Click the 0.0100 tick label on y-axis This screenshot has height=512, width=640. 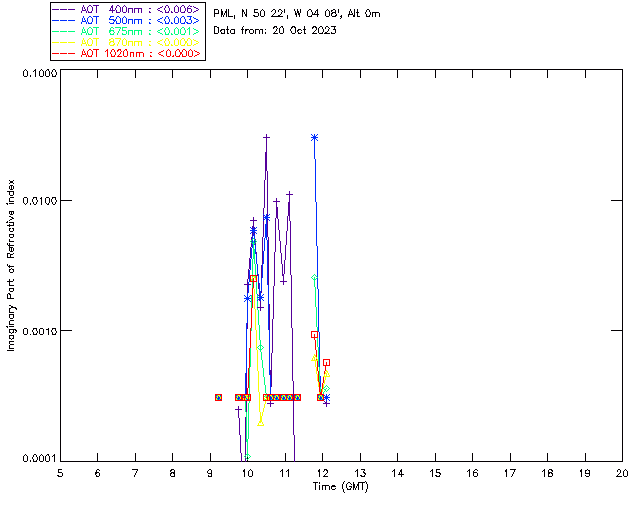pos(38,201)
